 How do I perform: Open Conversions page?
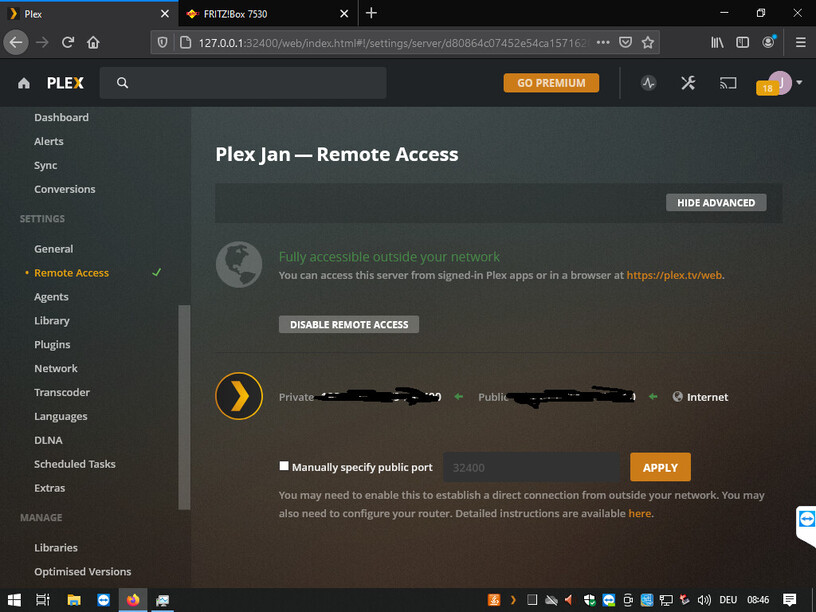(x=65, y=189)
